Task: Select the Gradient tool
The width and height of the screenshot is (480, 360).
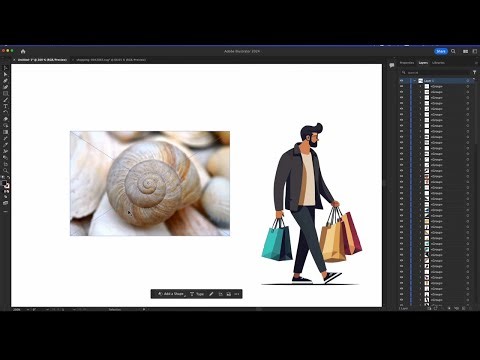Action: tap(5, 132)
